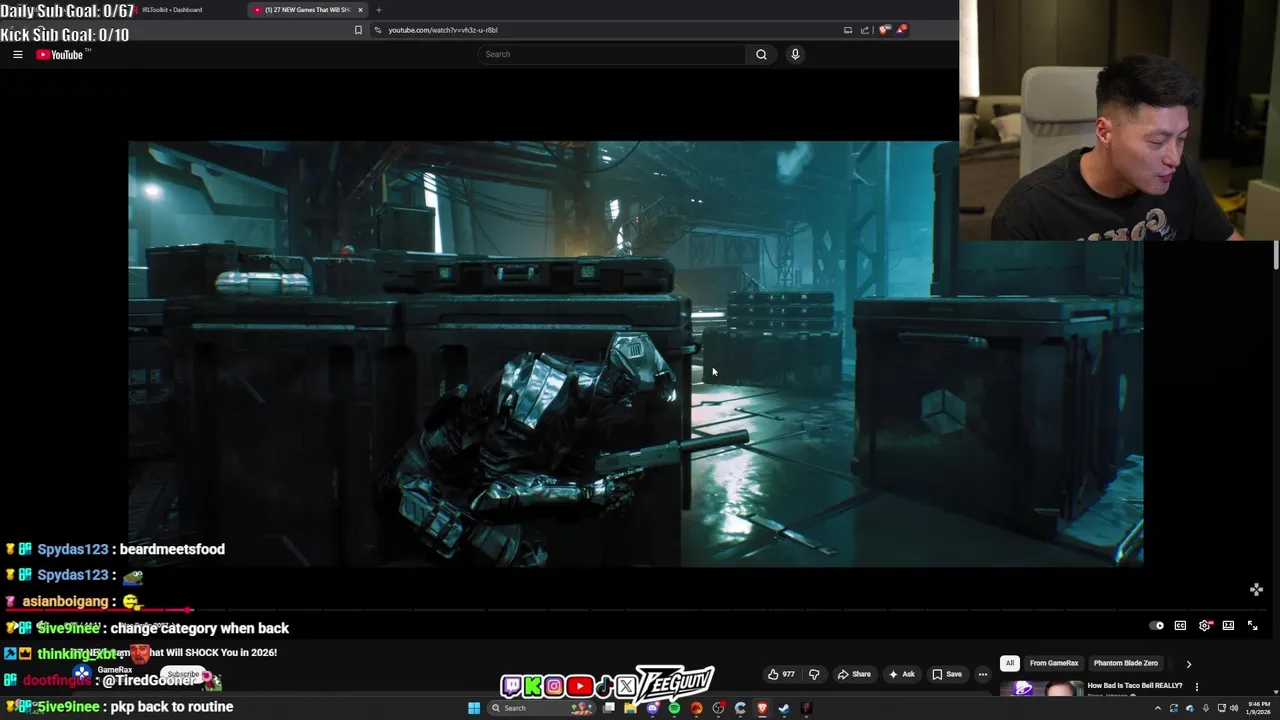Open the YouTube hamburger guide menu

[x=18, y=54]
